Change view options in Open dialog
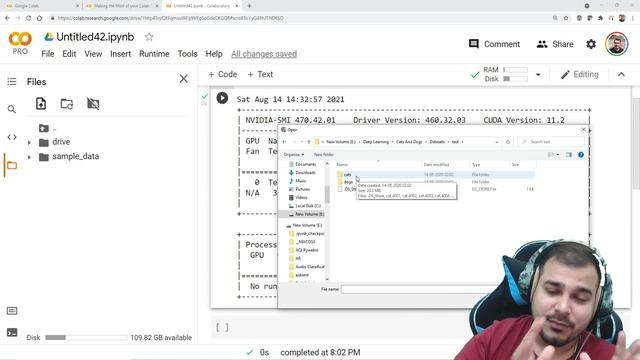640x360 pixels. coord(553,155)
